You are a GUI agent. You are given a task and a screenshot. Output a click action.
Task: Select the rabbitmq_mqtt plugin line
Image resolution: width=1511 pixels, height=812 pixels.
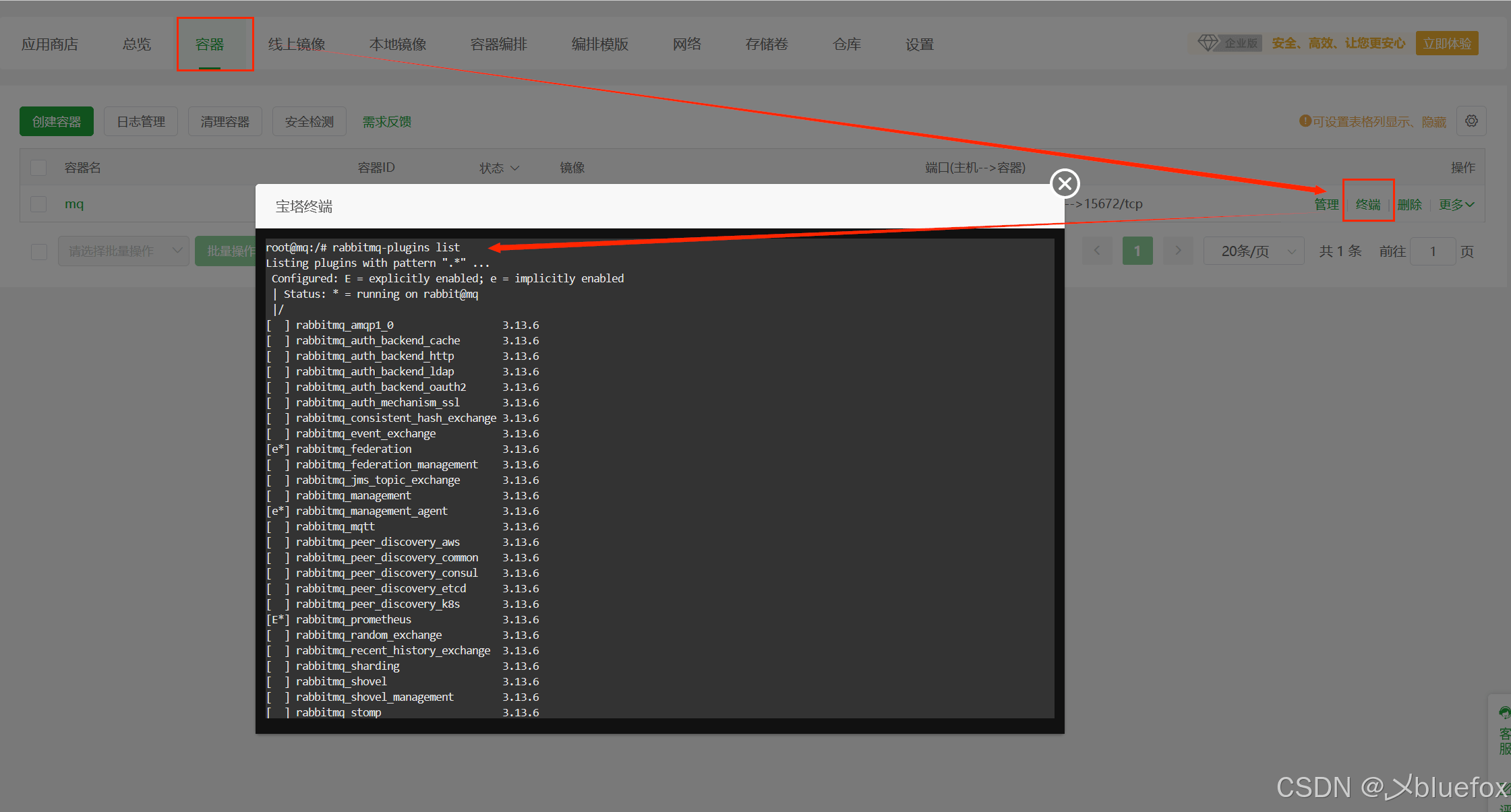click(x=403, y=526)
